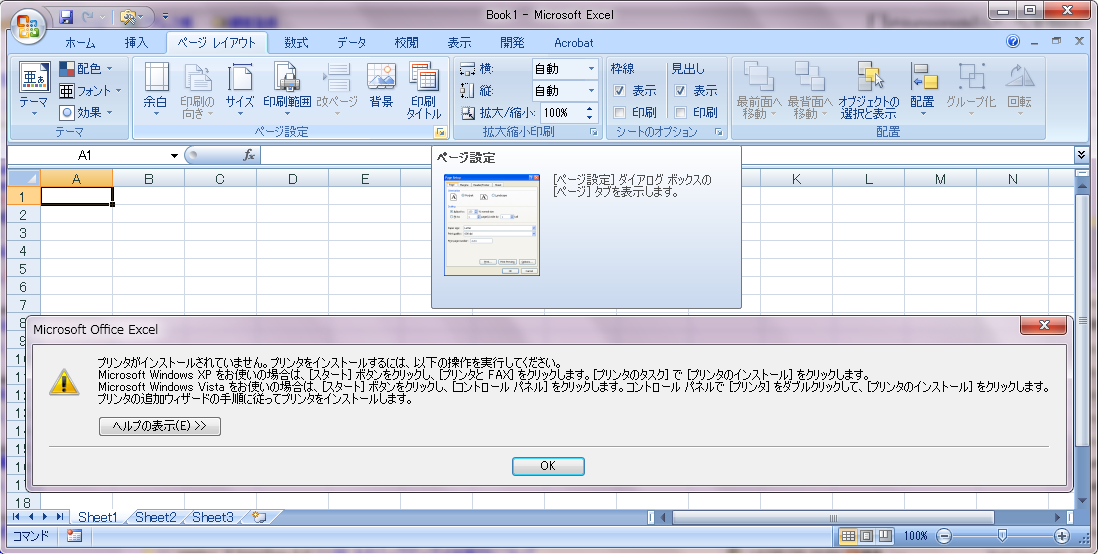This screenshot has height=554, width=1098.
Task: Switch to Page Layout view icon
Action: [x=867, y=536]
